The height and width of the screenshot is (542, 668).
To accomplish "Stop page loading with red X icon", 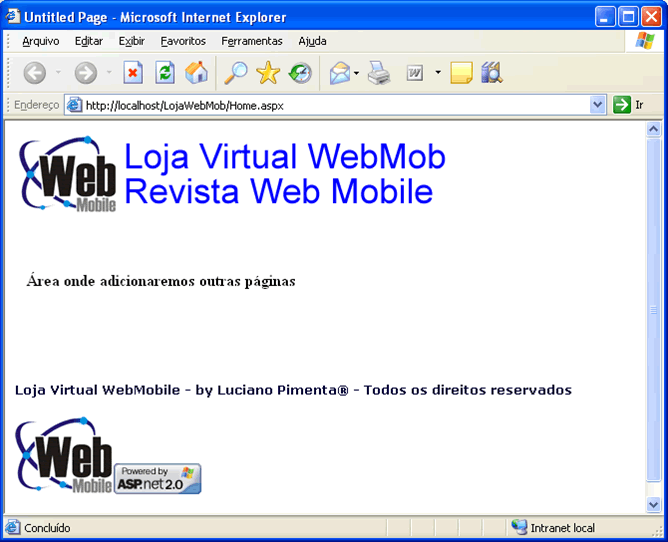I will click(133, 73).
